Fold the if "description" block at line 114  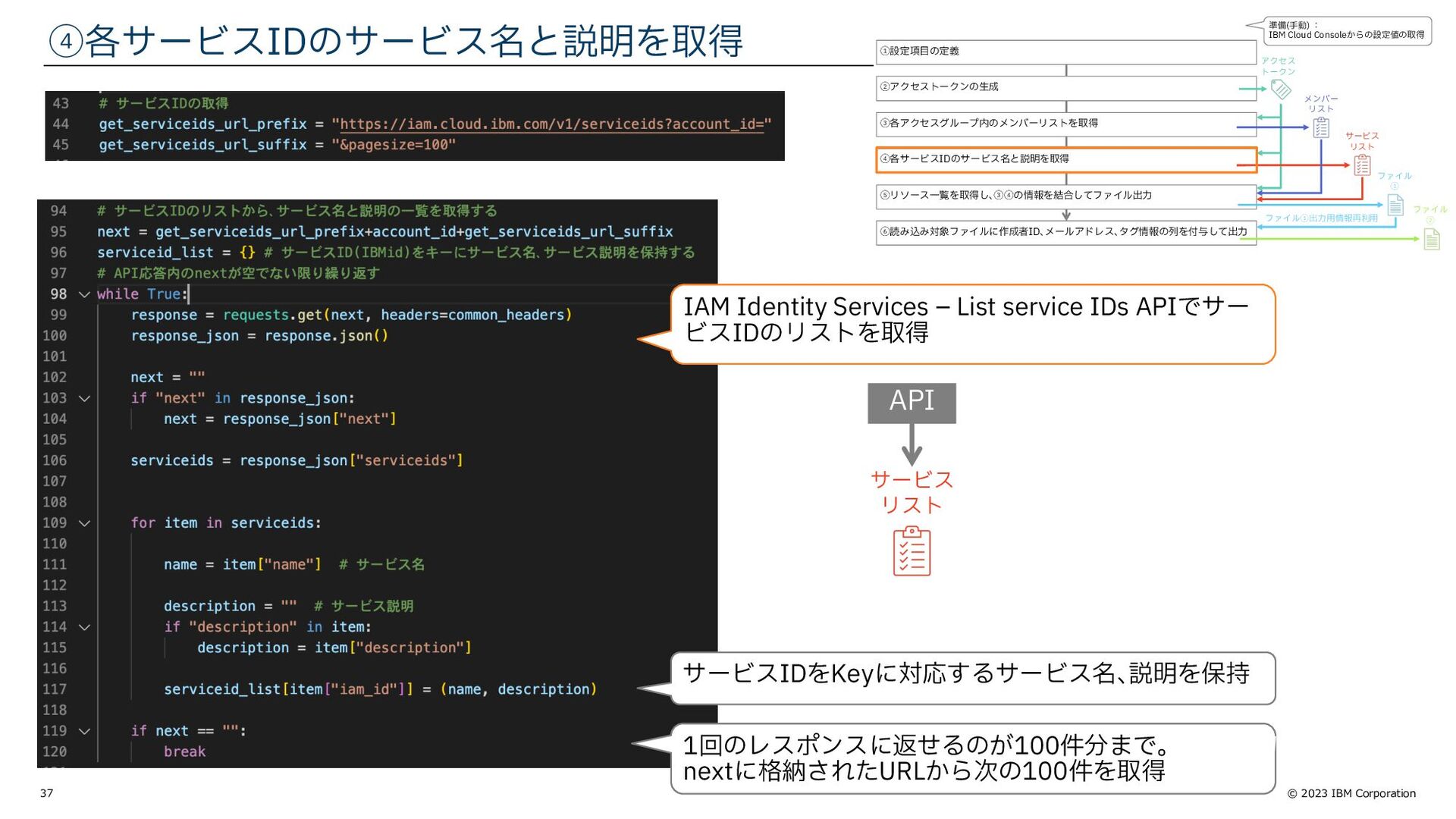pos(84,627)
